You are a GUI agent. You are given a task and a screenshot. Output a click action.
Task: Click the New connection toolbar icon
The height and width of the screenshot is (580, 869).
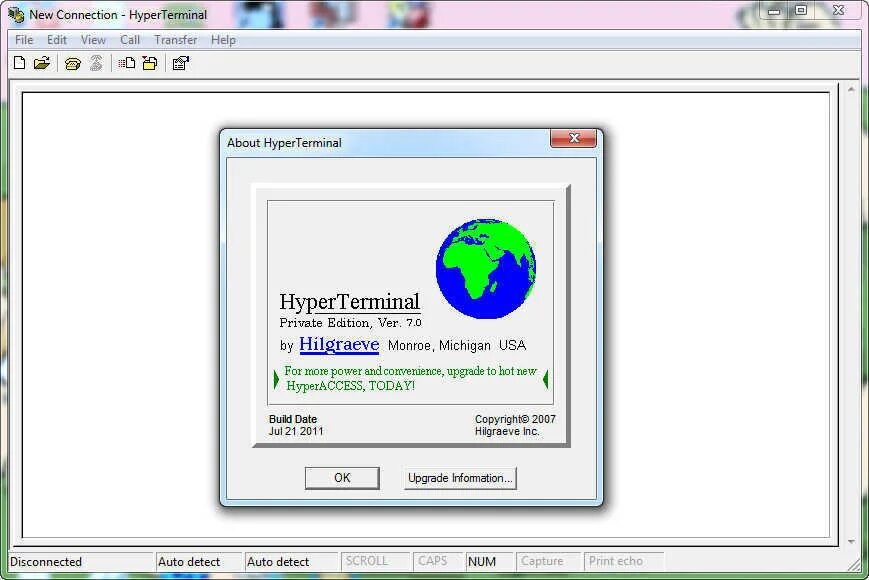coord(19,63)
